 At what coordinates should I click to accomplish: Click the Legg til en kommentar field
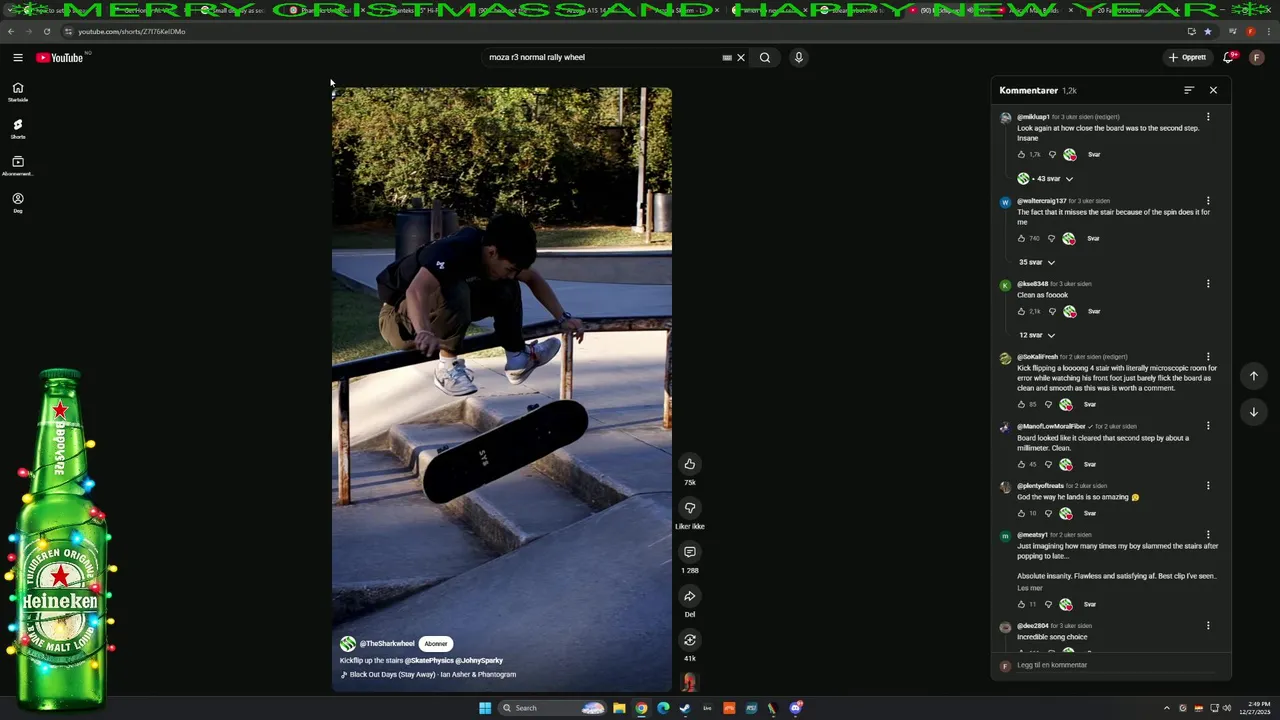point(1117,665)
